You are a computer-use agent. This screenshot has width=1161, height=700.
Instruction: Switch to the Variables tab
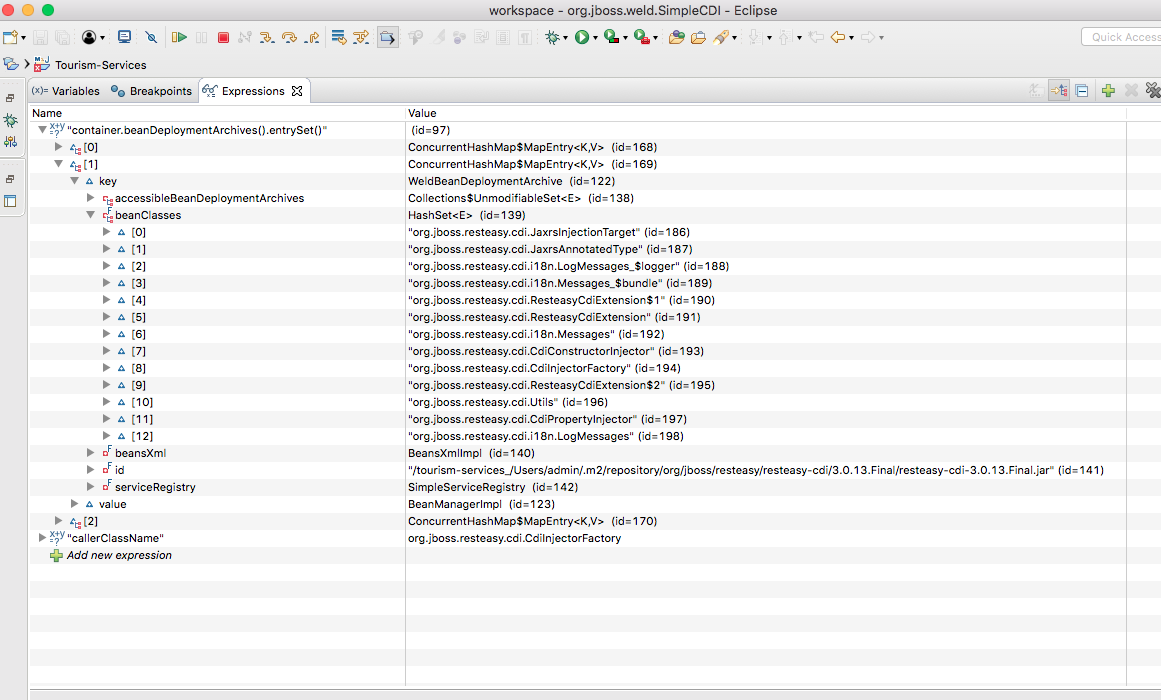[x=66, y=91]
